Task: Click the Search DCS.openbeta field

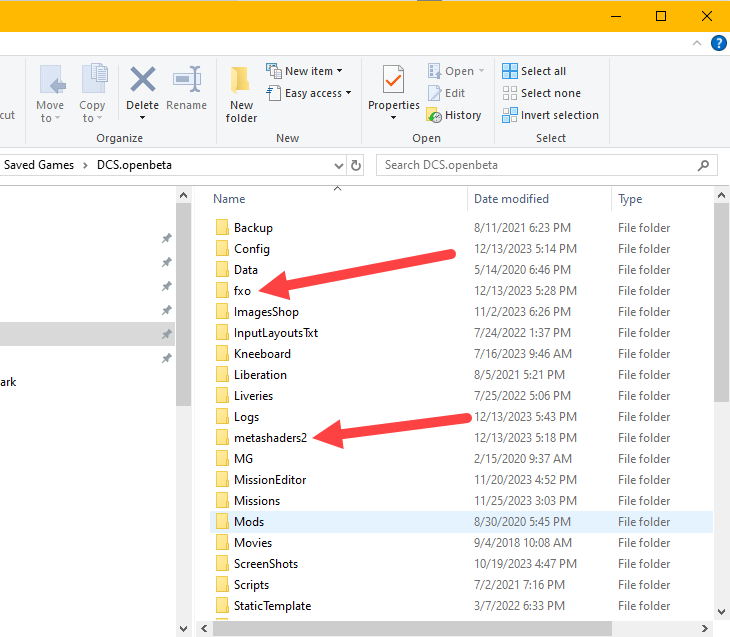Action: click(547, 165)
